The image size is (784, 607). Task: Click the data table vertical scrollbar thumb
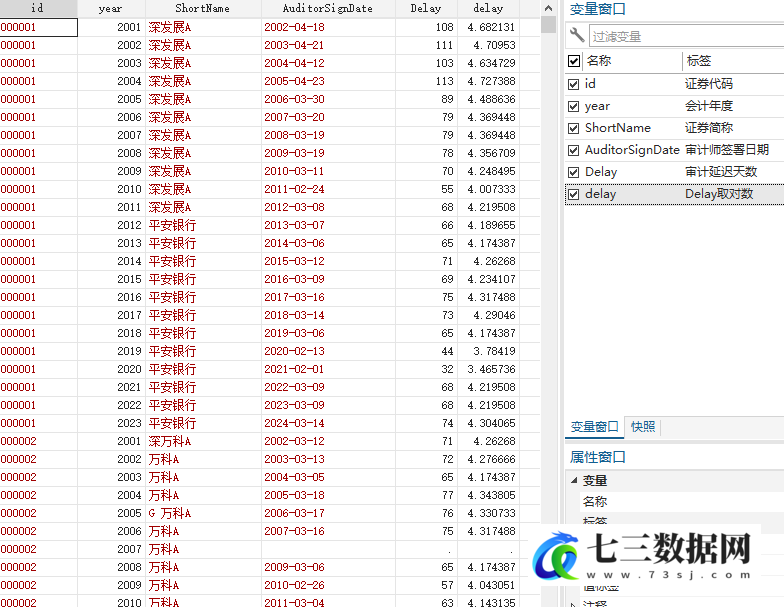click(548, 24)
